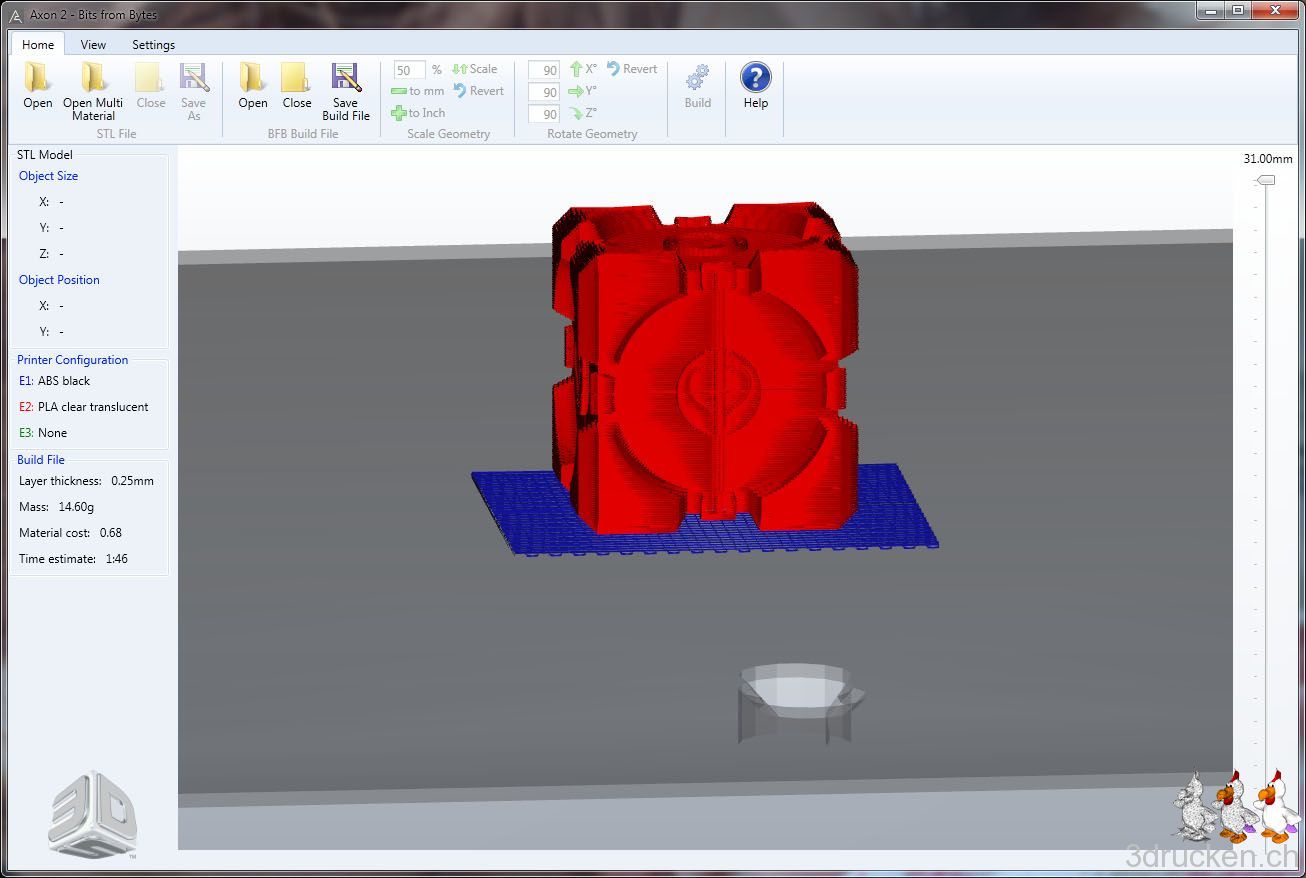
Task: Click the STL Model panel title
Action: pos(45,155)
